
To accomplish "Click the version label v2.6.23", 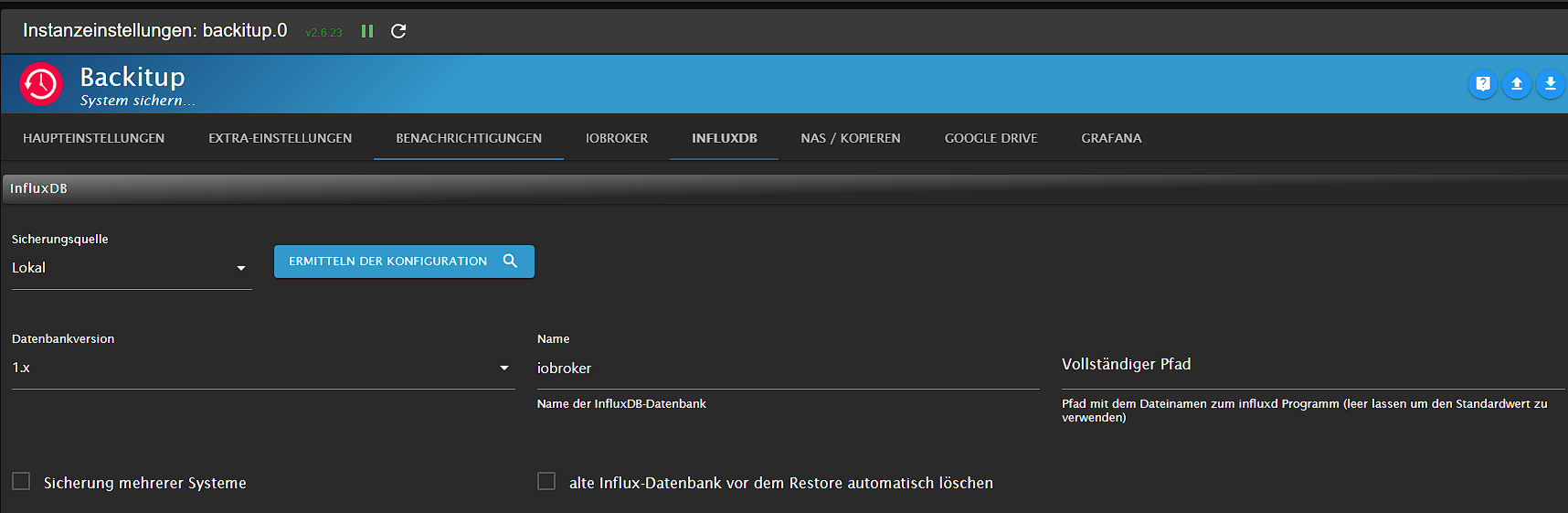I will (323, 33).
